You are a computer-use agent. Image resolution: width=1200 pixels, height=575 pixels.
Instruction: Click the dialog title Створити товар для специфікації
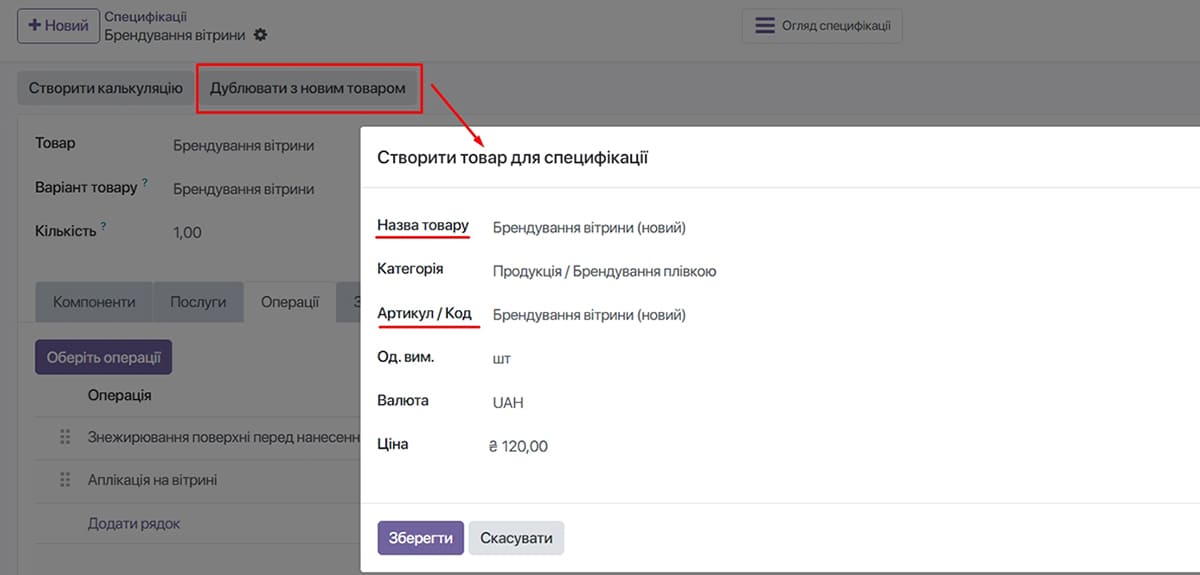[x=513, y=157]
